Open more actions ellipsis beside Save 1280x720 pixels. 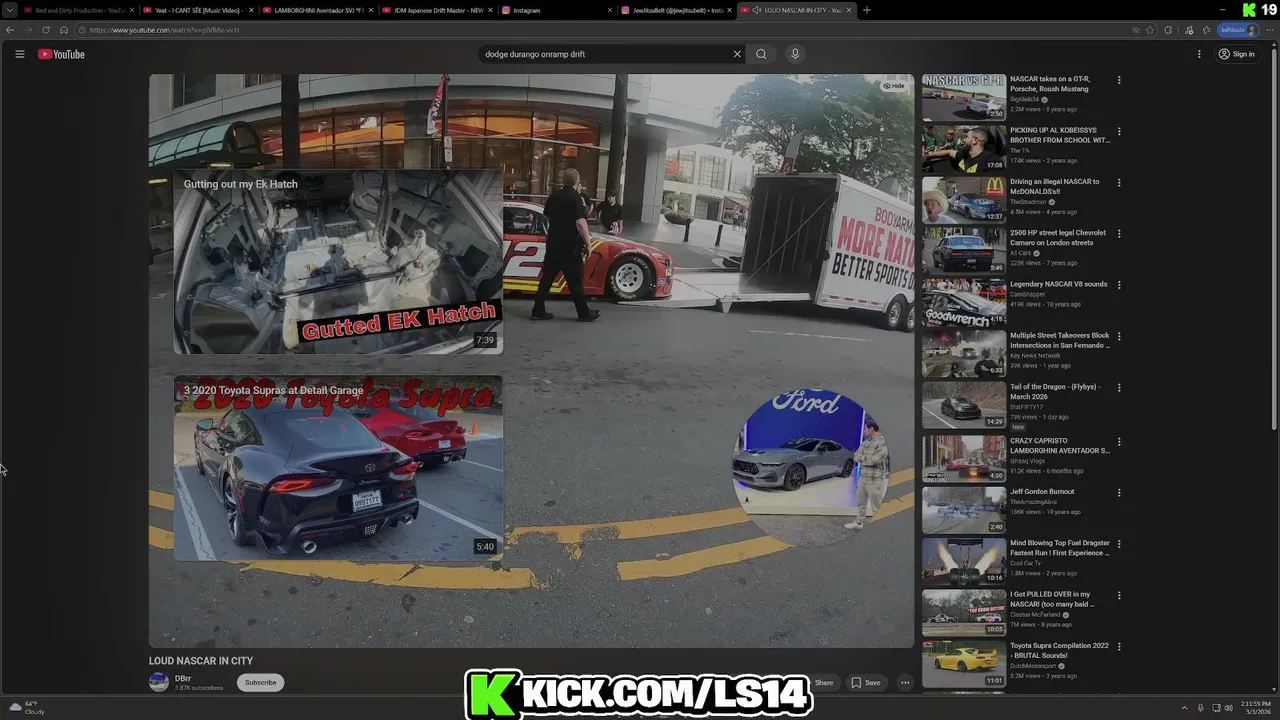905,683
